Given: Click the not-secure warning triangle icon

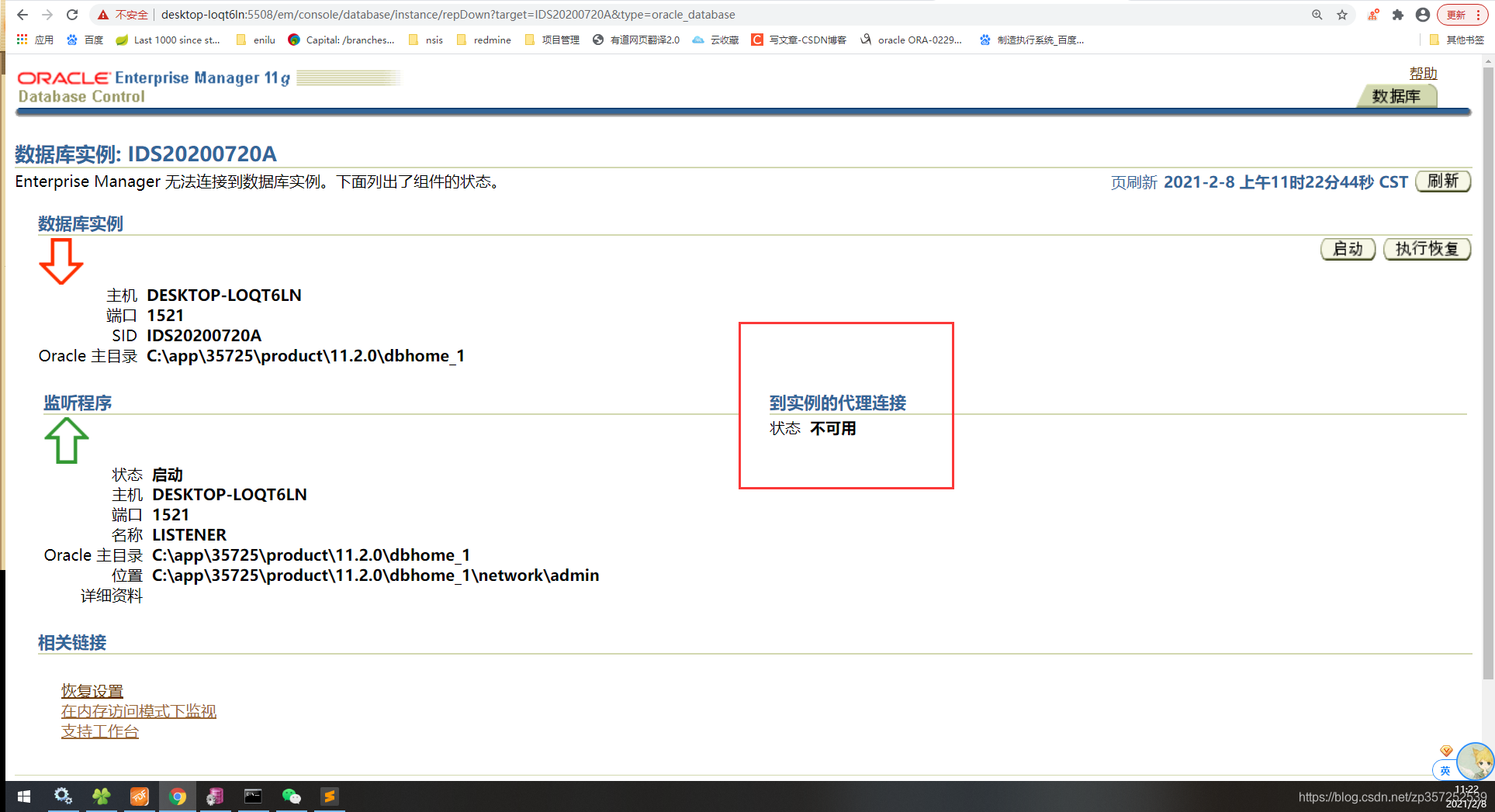Looking at the screenshot, I should pos(103,15).
